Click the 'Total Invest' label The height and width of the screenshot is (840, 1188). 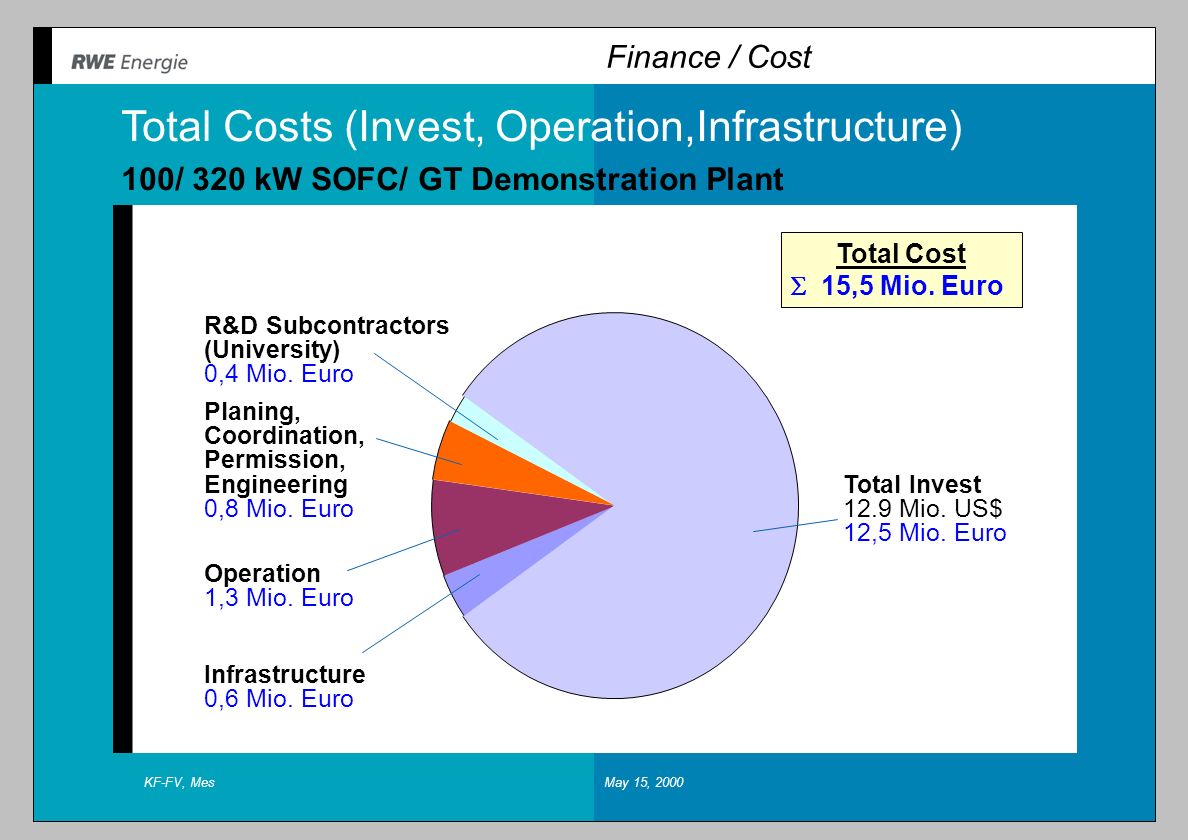[x=912, y=484]
